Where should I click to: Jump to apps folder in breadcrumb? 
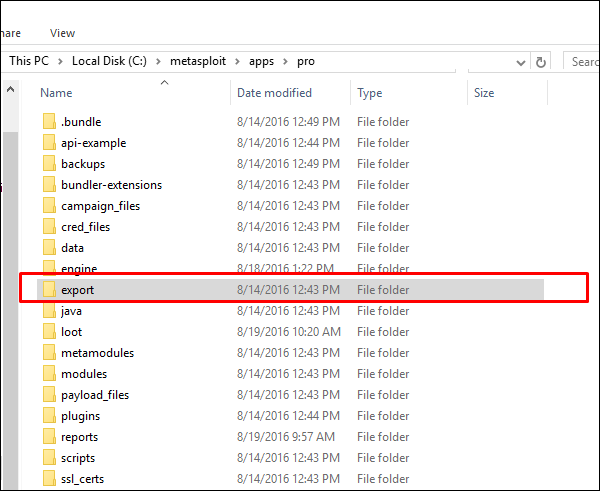click(261, 61)
